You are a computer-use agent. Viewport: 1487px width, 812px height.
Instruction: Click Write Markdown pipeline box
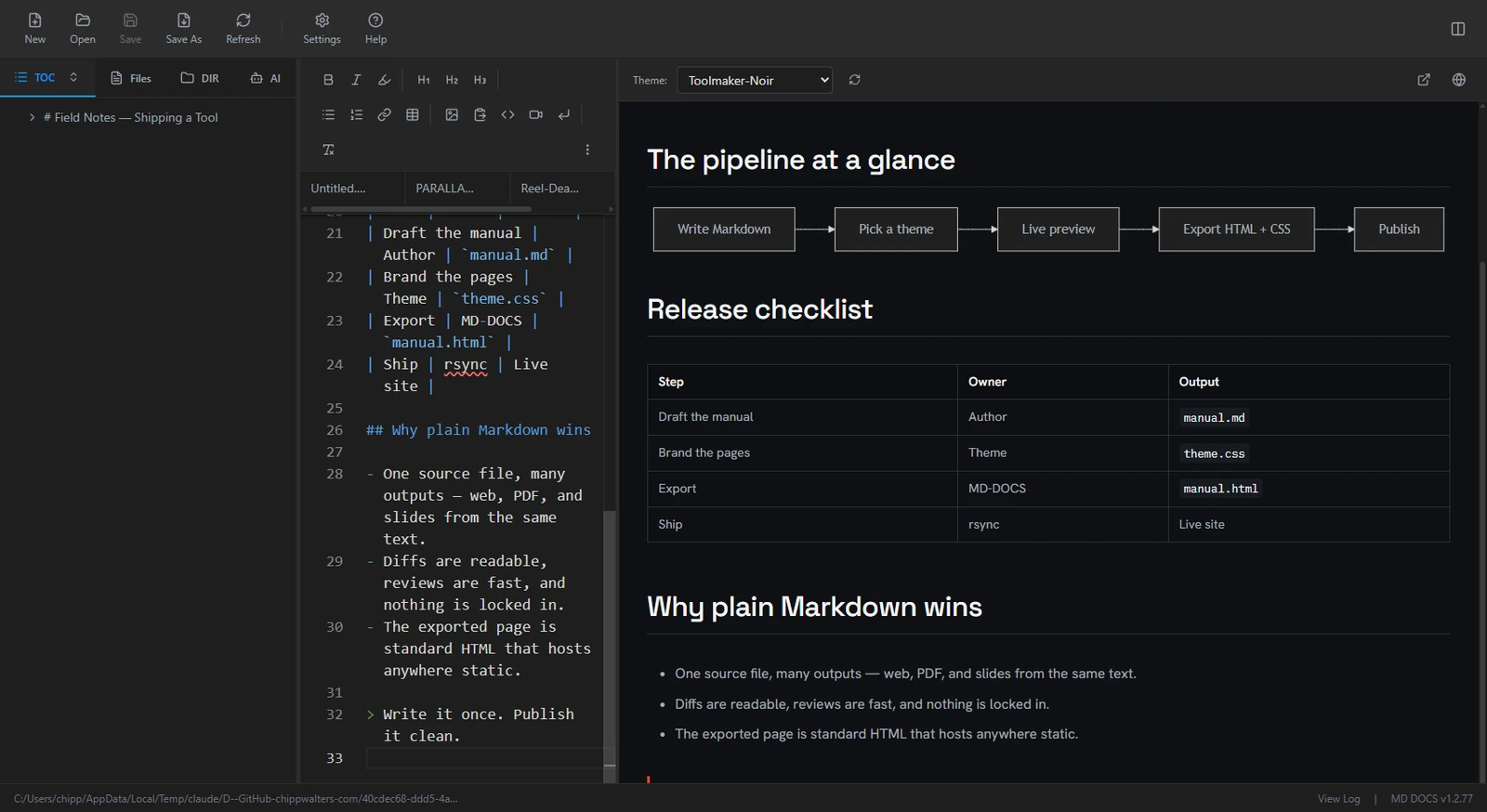[x=724, y=229]
